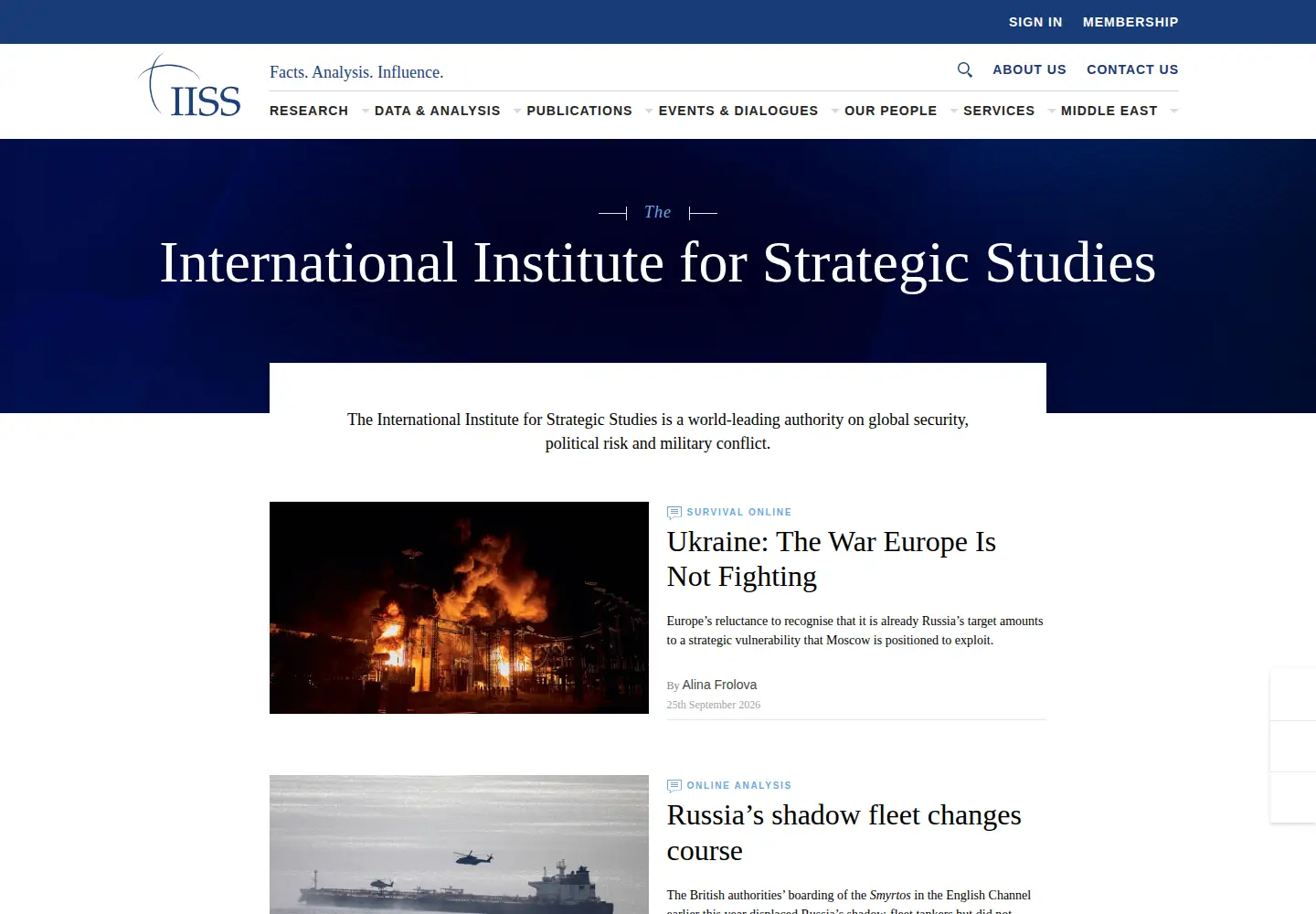Open the Research menu

tap(309, 111)
